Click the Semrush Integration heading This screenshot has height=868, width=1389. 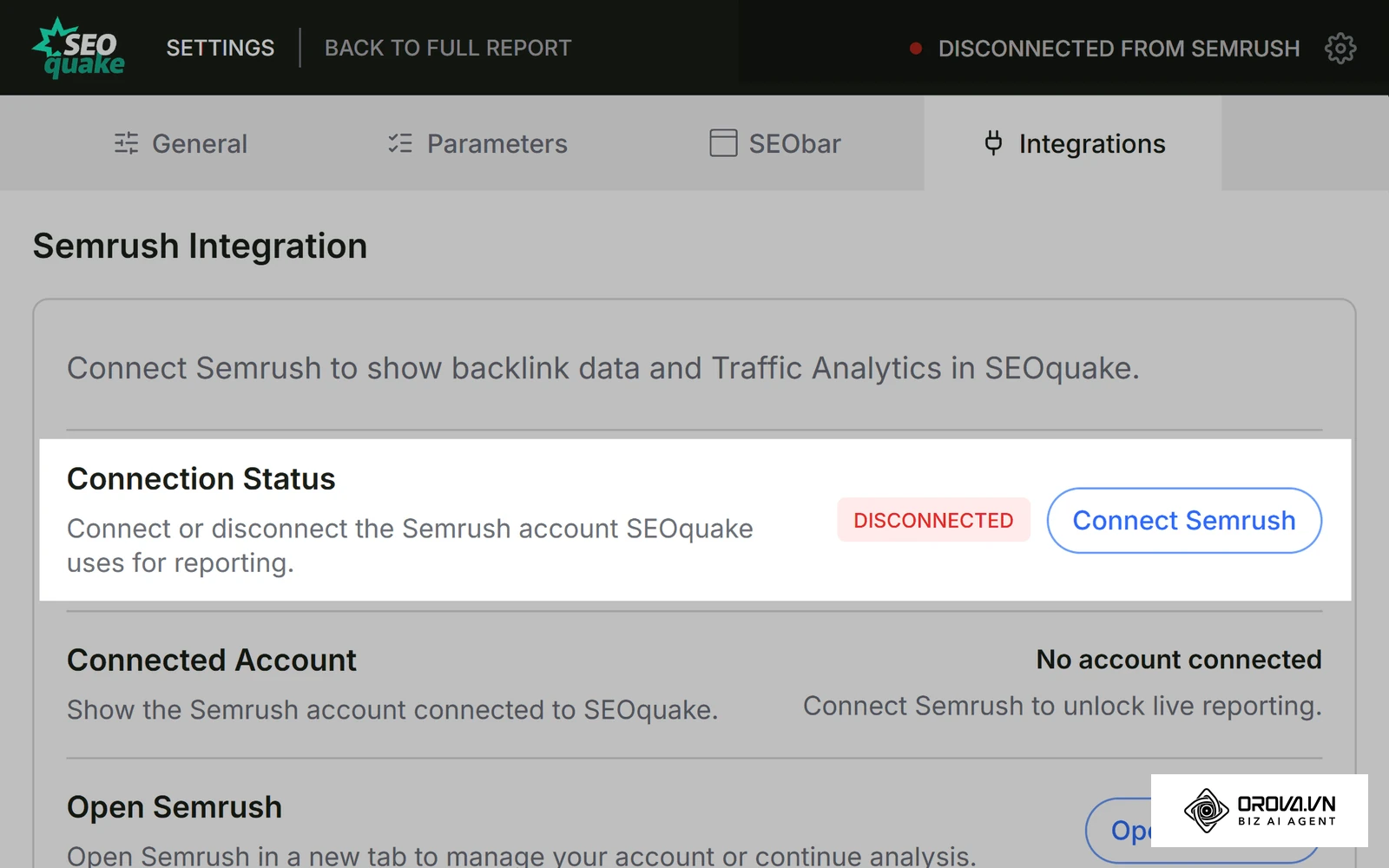200,247
